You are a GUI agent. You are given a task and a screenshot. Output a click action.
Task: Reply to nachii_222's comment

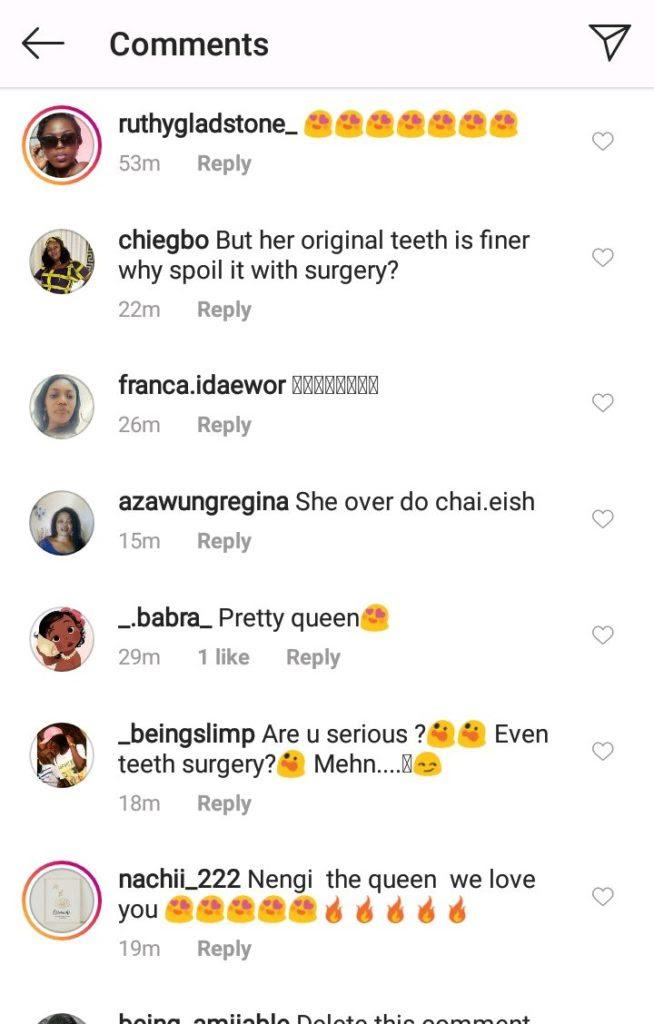(224, 949)
